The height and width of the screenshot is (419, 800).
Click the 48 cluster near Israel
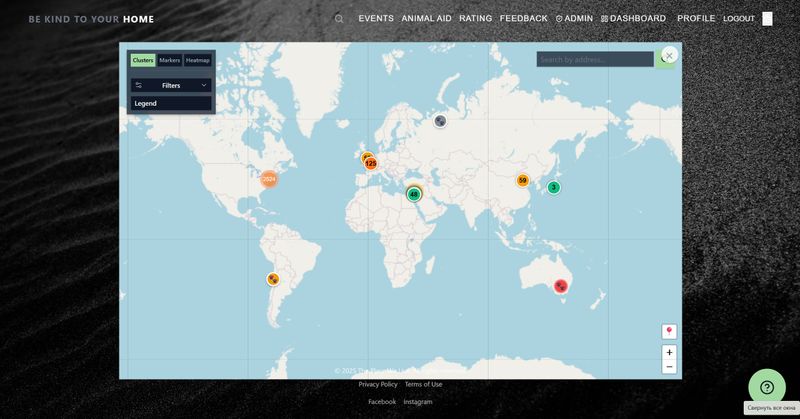coord(414,194)
